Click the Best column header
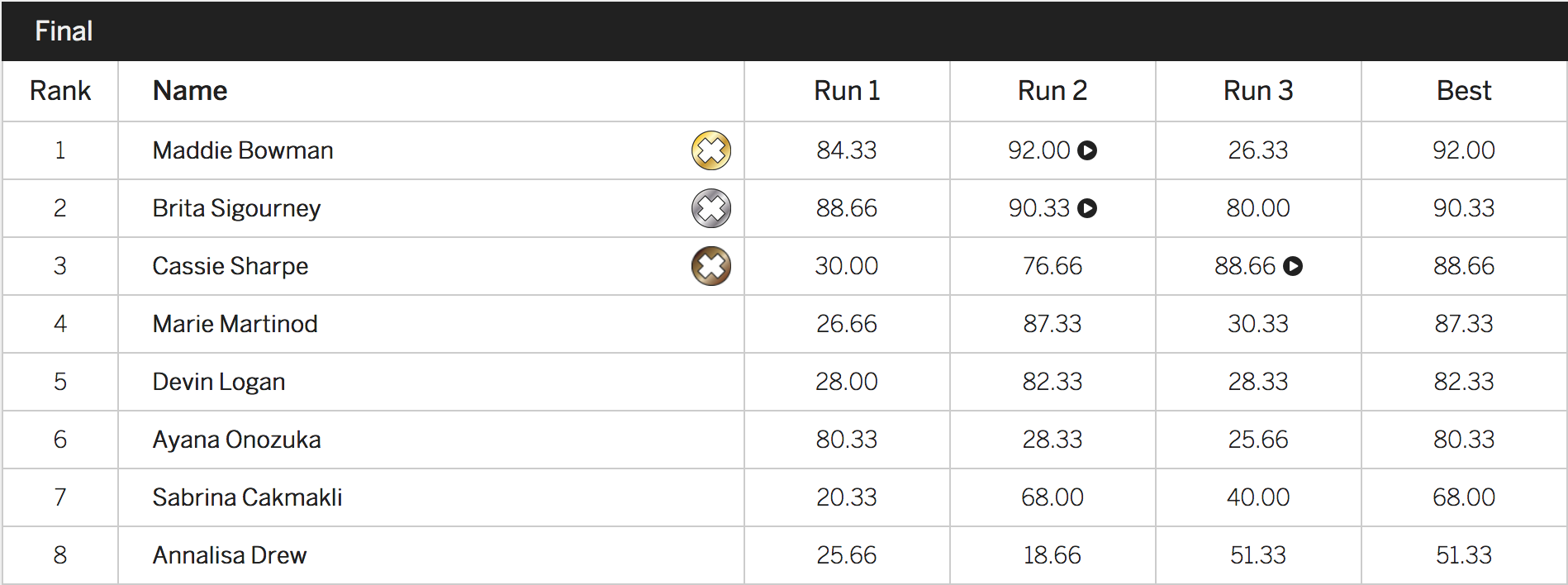This screenshot has width=1568, height=585. [1463, 91]
